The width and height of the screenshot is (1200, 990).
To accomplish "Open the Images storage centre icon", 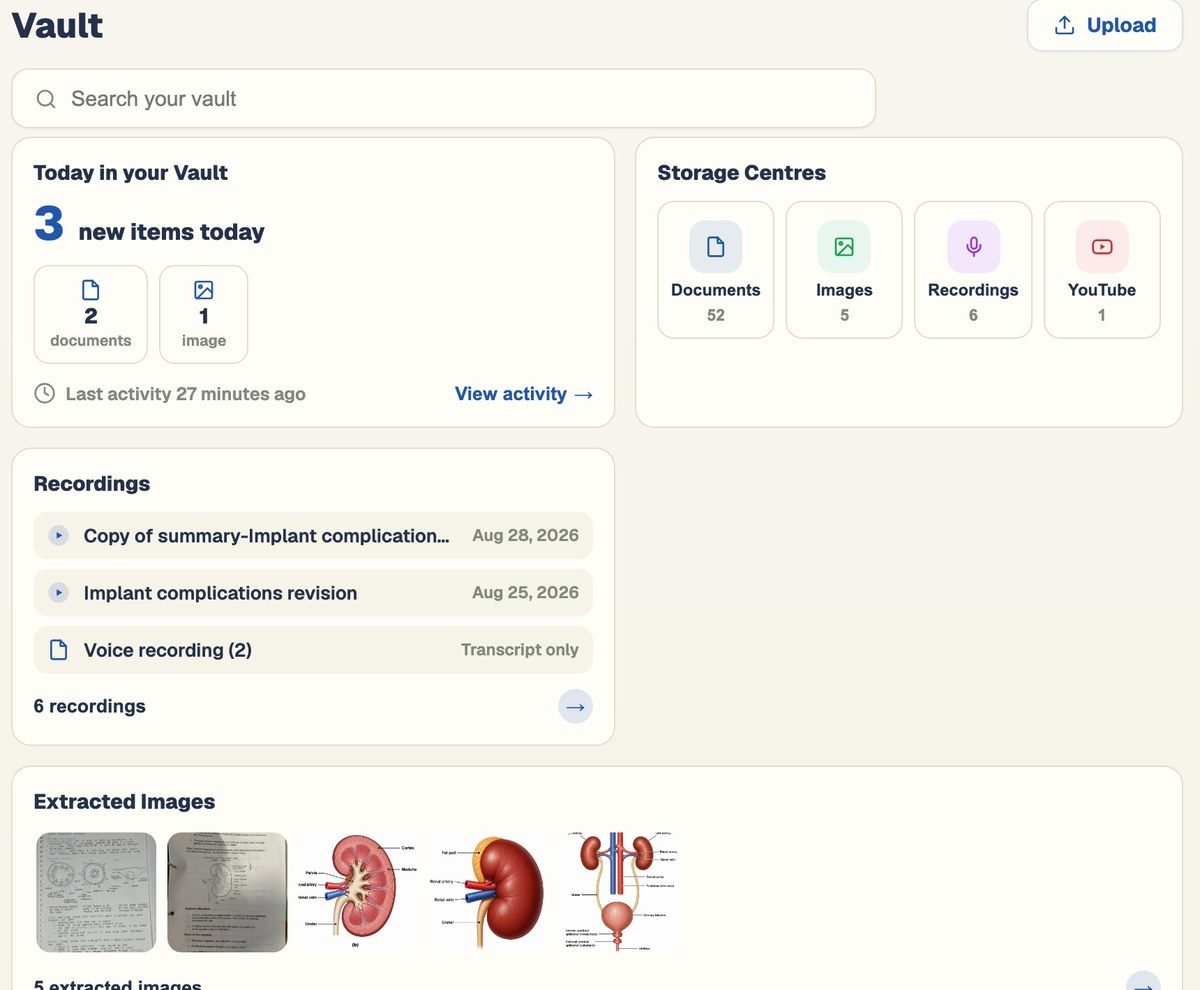I will click(844, 247).
